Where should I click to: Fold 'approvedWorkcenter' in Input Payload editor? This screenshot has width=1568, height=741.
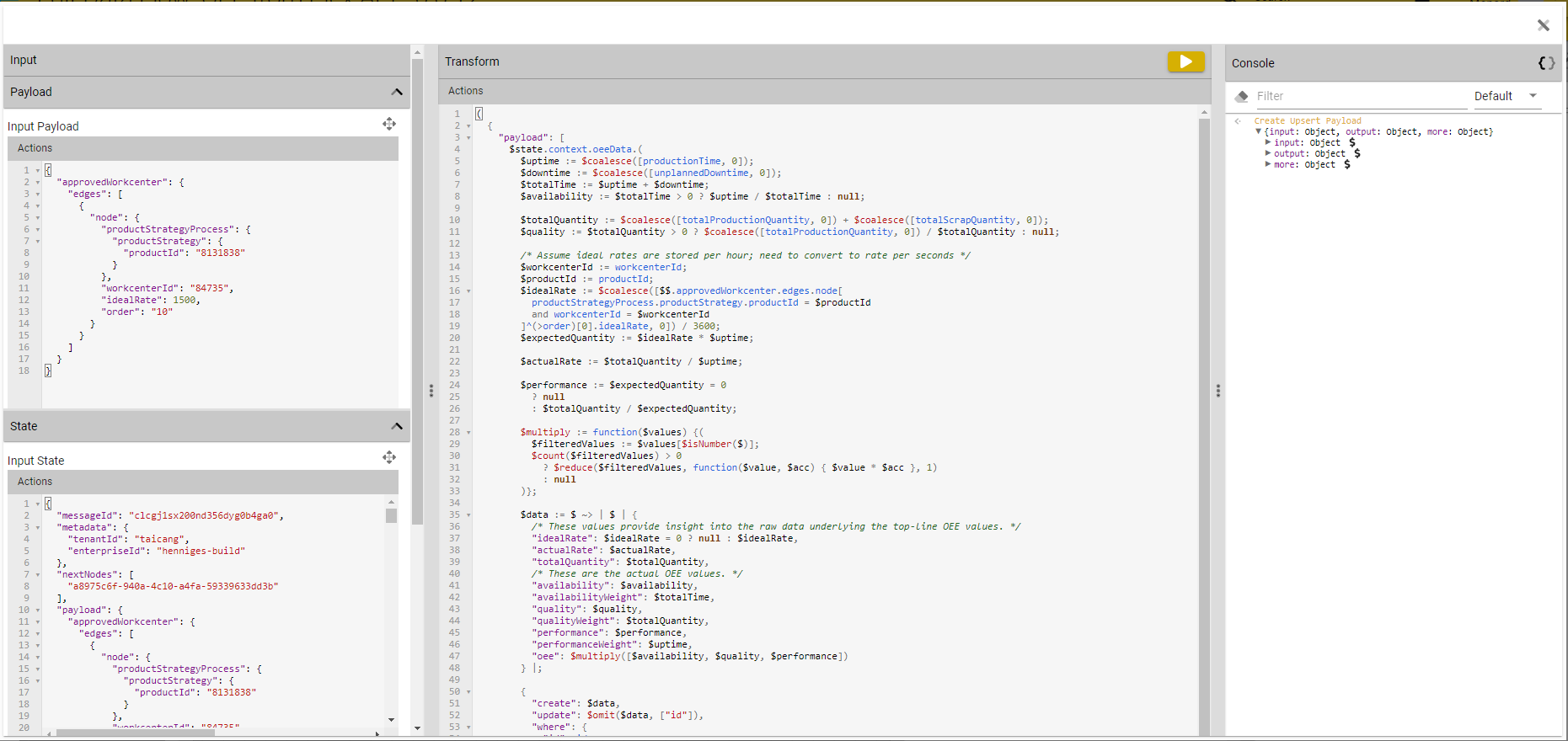(x=37, y=183)
